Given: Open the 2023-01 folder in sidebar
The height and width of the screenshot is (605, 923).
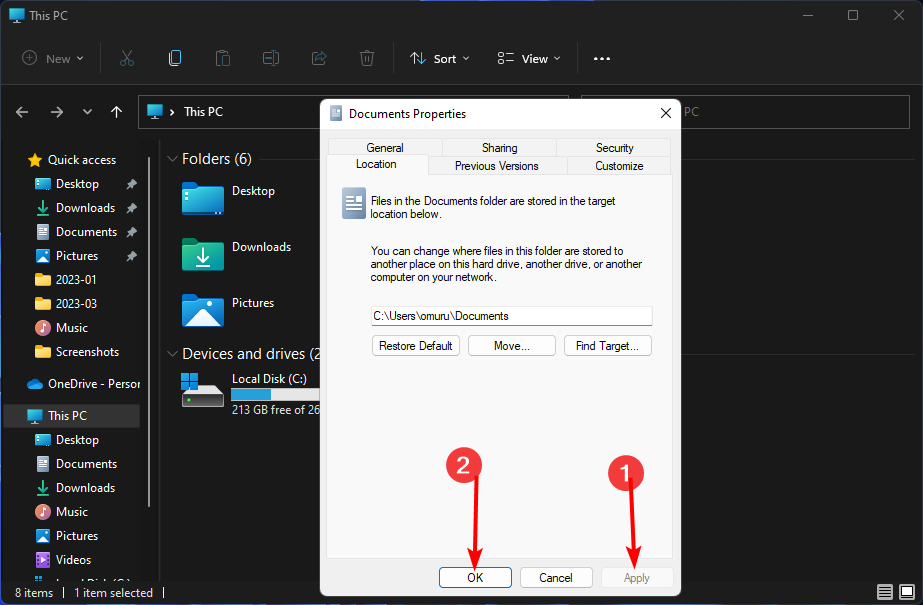Looking at the screenshot, I should (x=65, y=280).
